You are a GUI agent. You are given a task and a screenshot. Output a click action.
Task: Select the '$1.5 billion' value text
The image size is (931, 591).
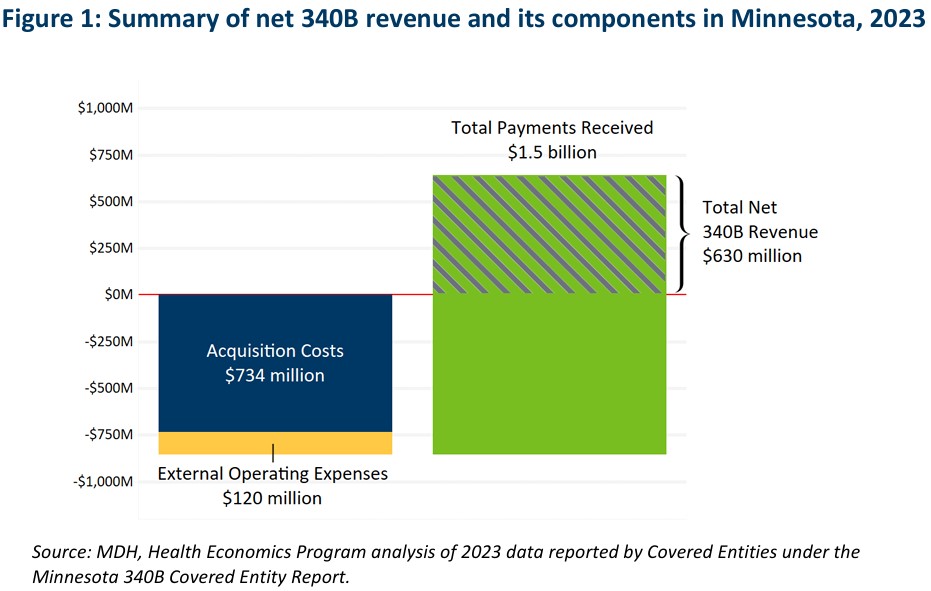551,152
